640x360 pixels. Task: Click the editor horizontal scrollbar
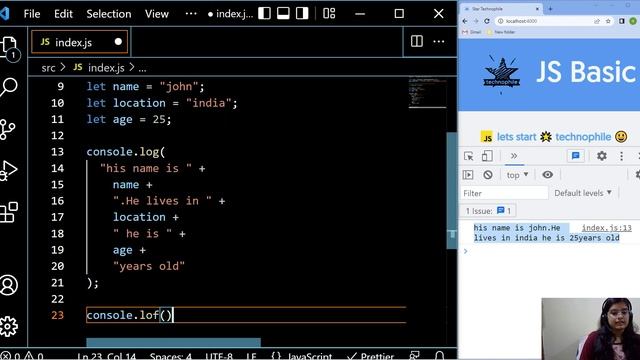pyautogui.click(x=173, y=342)
